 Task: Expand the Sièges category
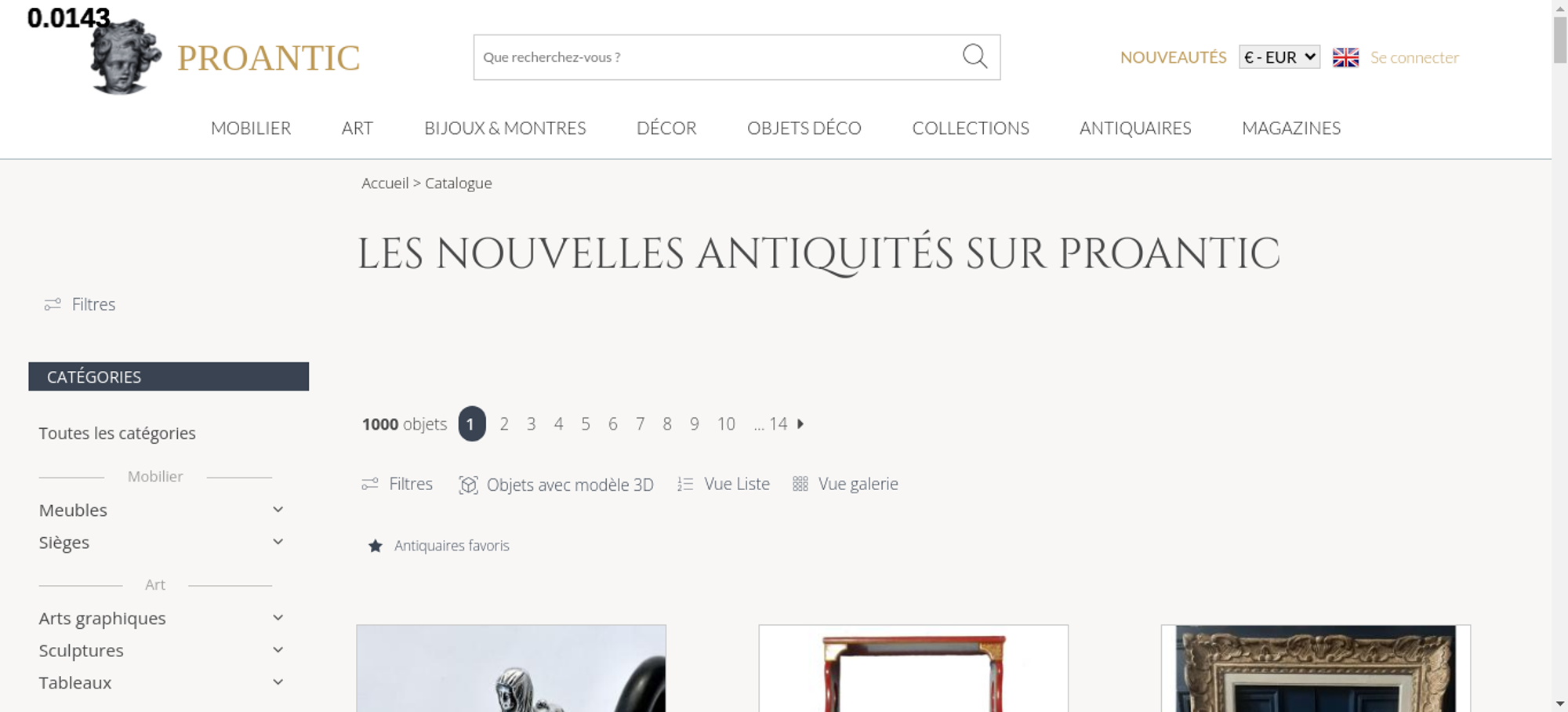[278, 542]
